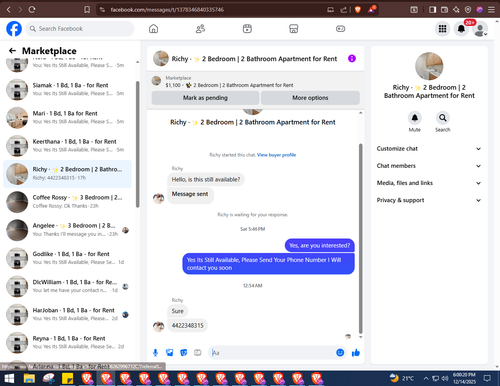Open Sticky Notes yellow taskbar icon
500x386 pixels.
[x=67, y=378]
